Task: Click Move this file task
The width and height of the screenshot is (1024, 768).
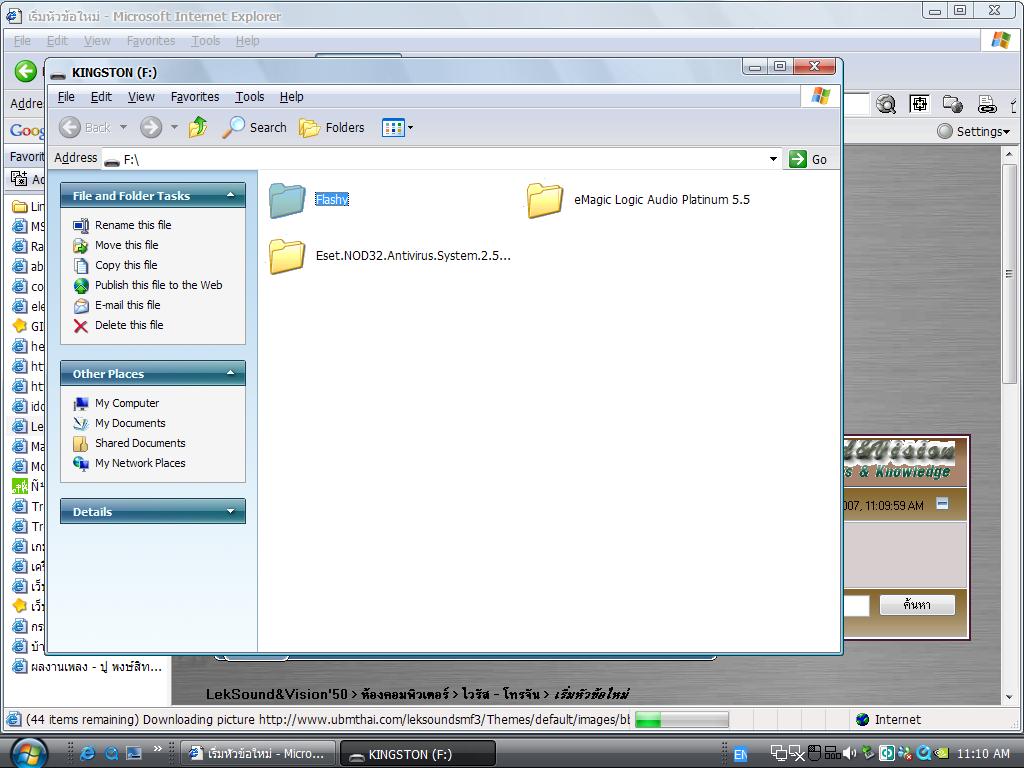Action: tap(116, 245)
